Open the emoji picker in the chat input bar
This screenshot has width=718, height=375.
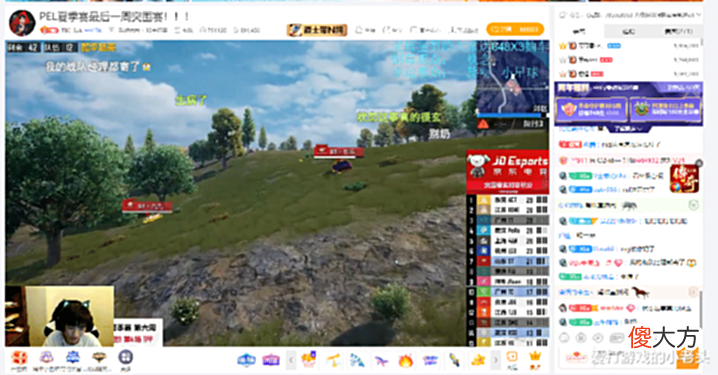click(564, 338)
